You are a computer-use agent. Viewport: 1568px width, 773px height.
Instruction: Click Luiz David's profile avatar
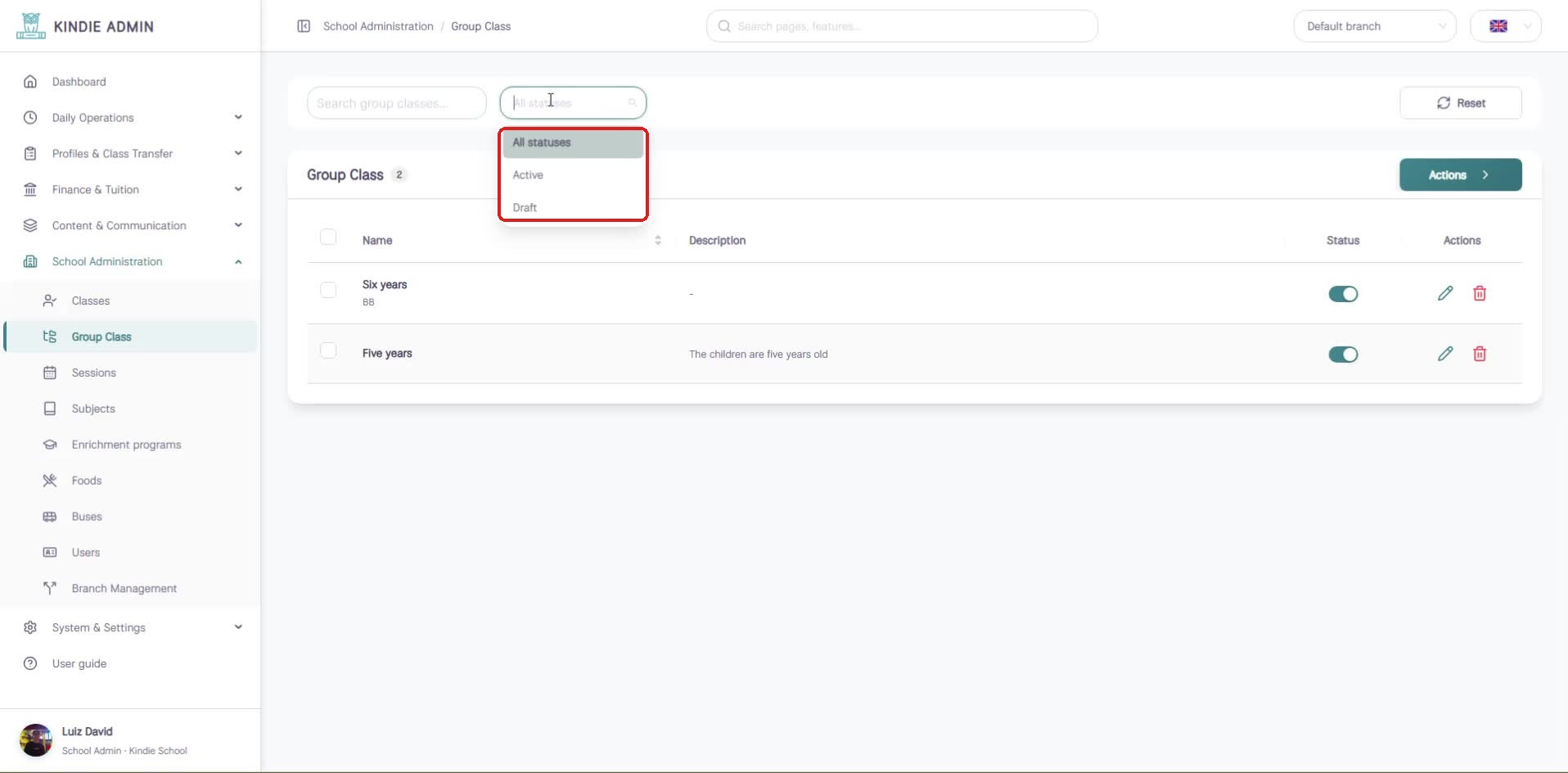36,740
